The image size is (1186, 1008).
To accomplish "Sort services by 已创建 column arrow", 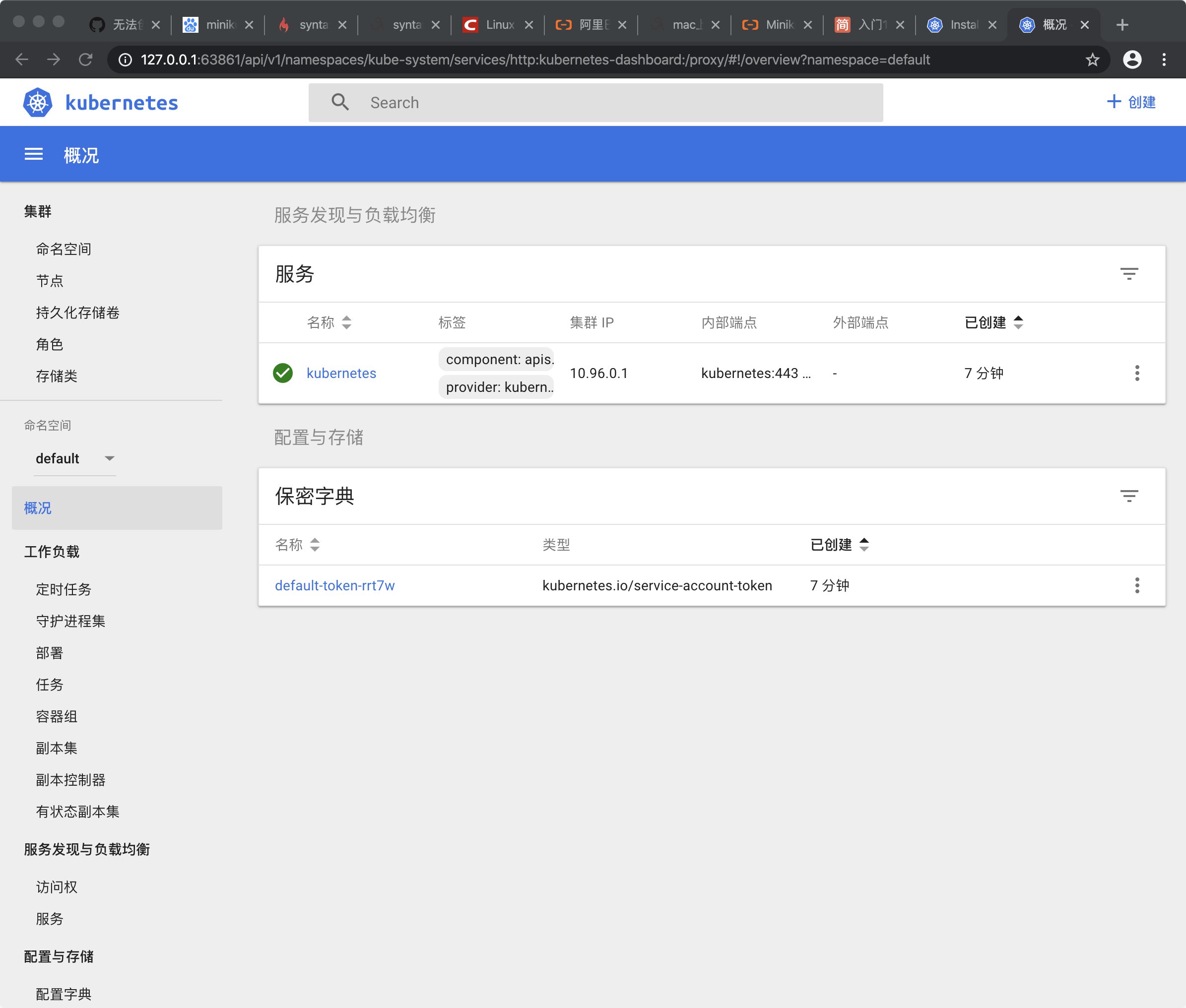I will (x=1018, y=322).
